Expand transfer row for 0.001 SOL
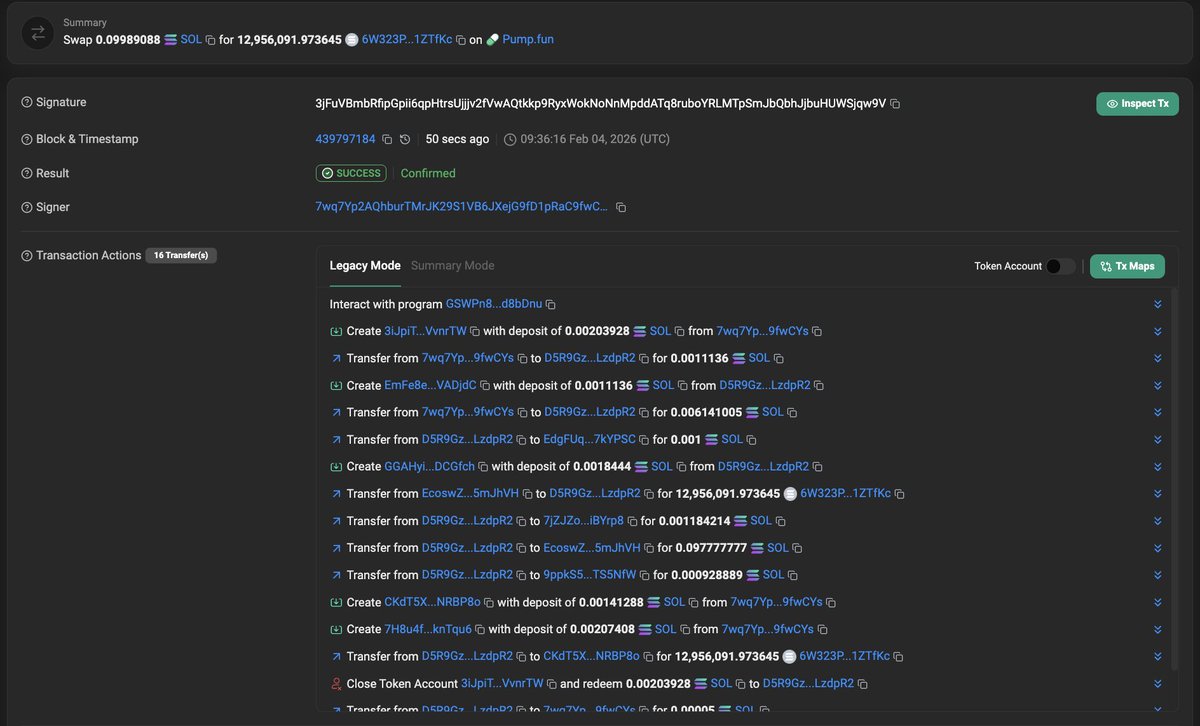This screenshot has width=1200, height=726. (x=1157, y=440)
